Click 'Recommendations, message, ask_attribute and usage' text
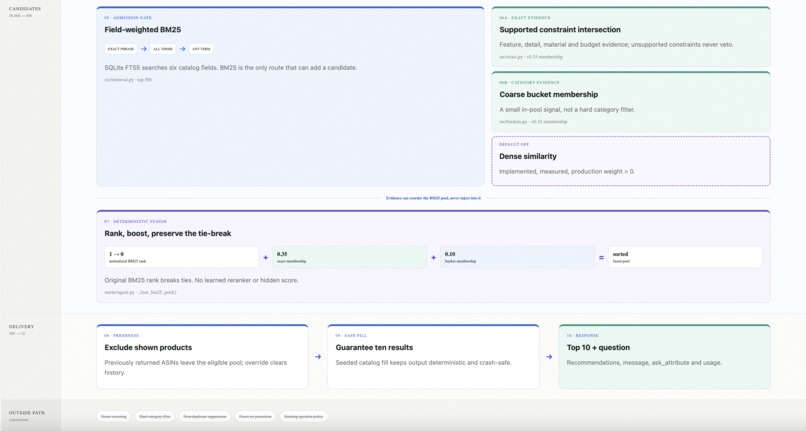This screenshot has height=431, width=806. click(644, 363)
